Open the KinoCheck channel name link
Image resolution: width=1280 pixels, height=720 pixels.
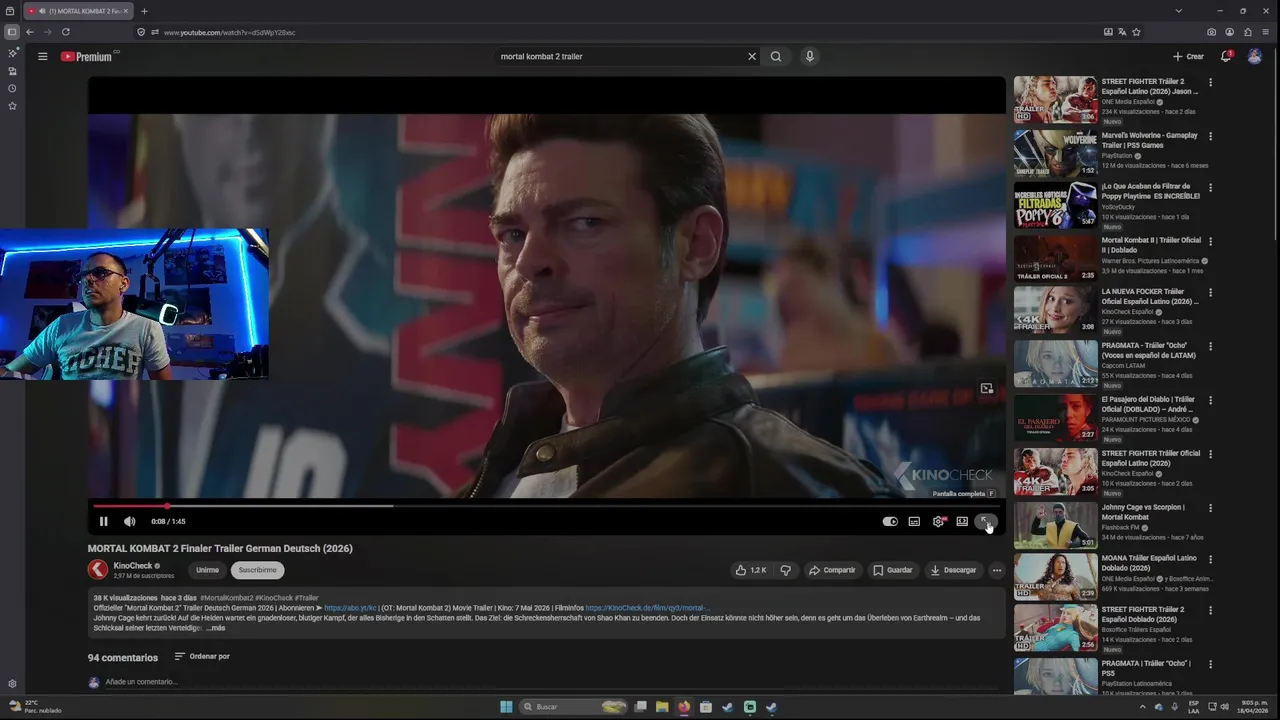click(133, 565)
